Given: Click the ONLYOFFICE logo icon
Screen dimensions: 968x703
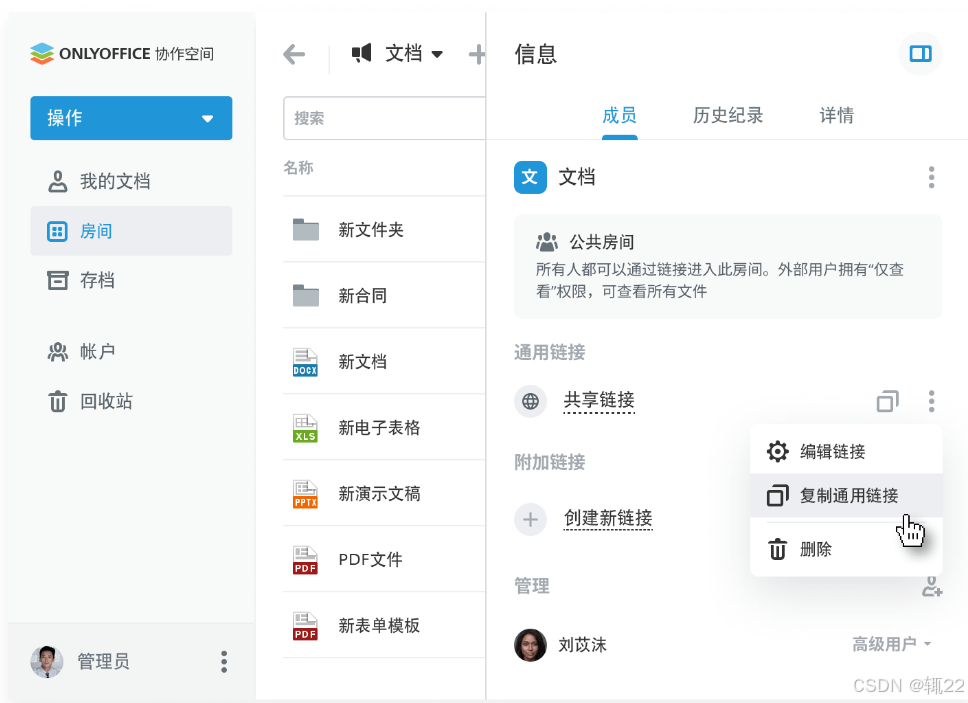Looking at the screenshot, I should (42, 54).
